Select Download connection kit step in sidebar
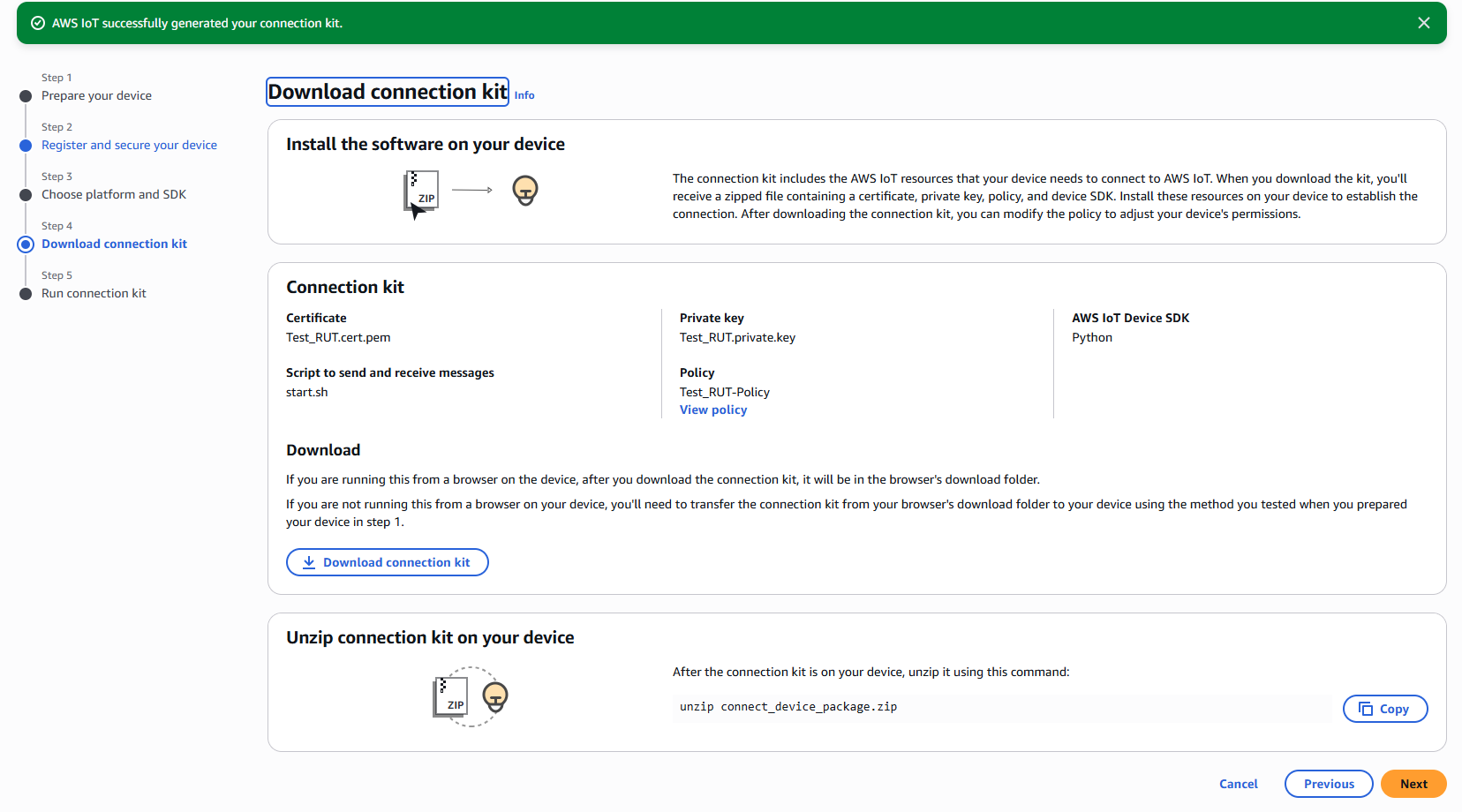This screenshot has width=1462, height=812. pos(114,244)
